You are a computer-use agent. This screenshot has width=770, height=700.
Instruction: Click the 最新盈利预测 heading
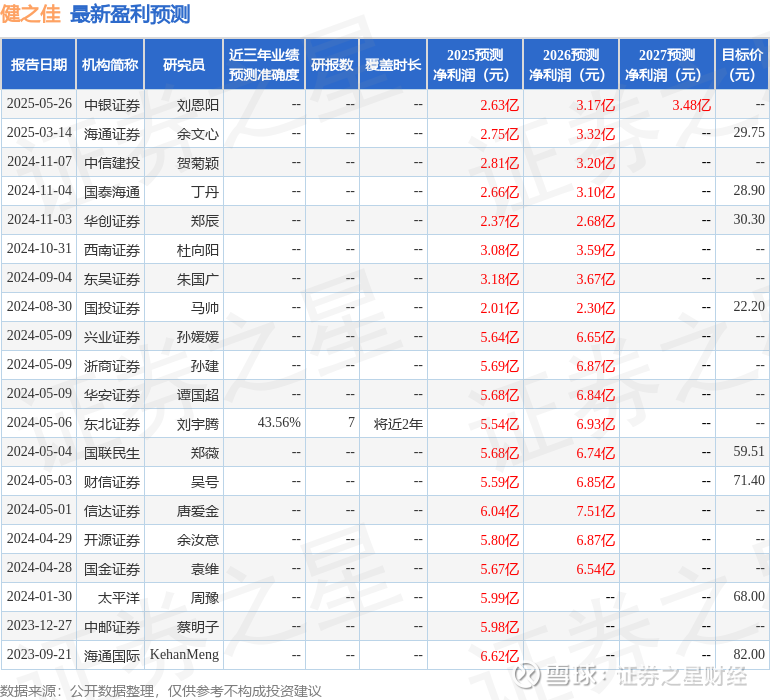click(x=130, y=14)
